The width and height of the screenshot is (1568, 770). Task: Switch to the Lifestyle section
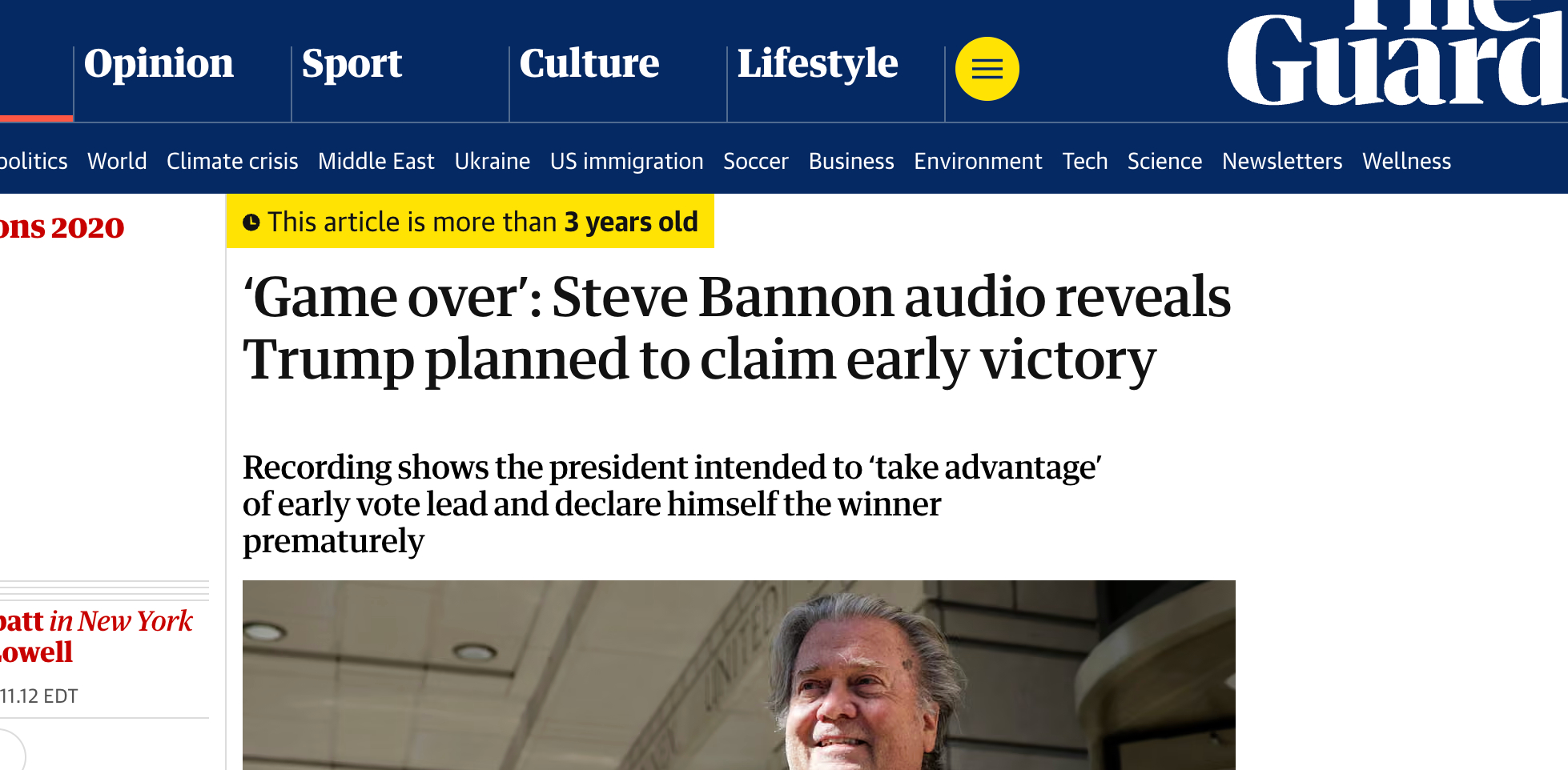coord(817,64)
